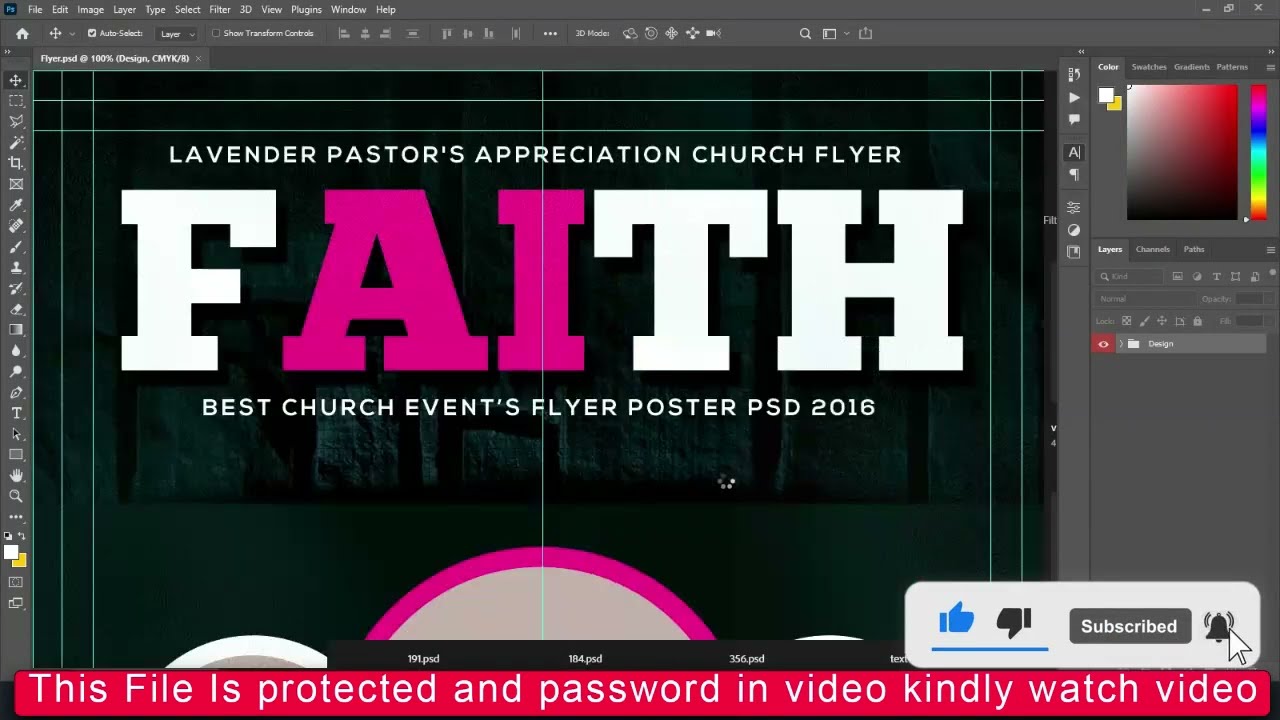
Task: Select the Dodge tool
Action: [16, 372]
